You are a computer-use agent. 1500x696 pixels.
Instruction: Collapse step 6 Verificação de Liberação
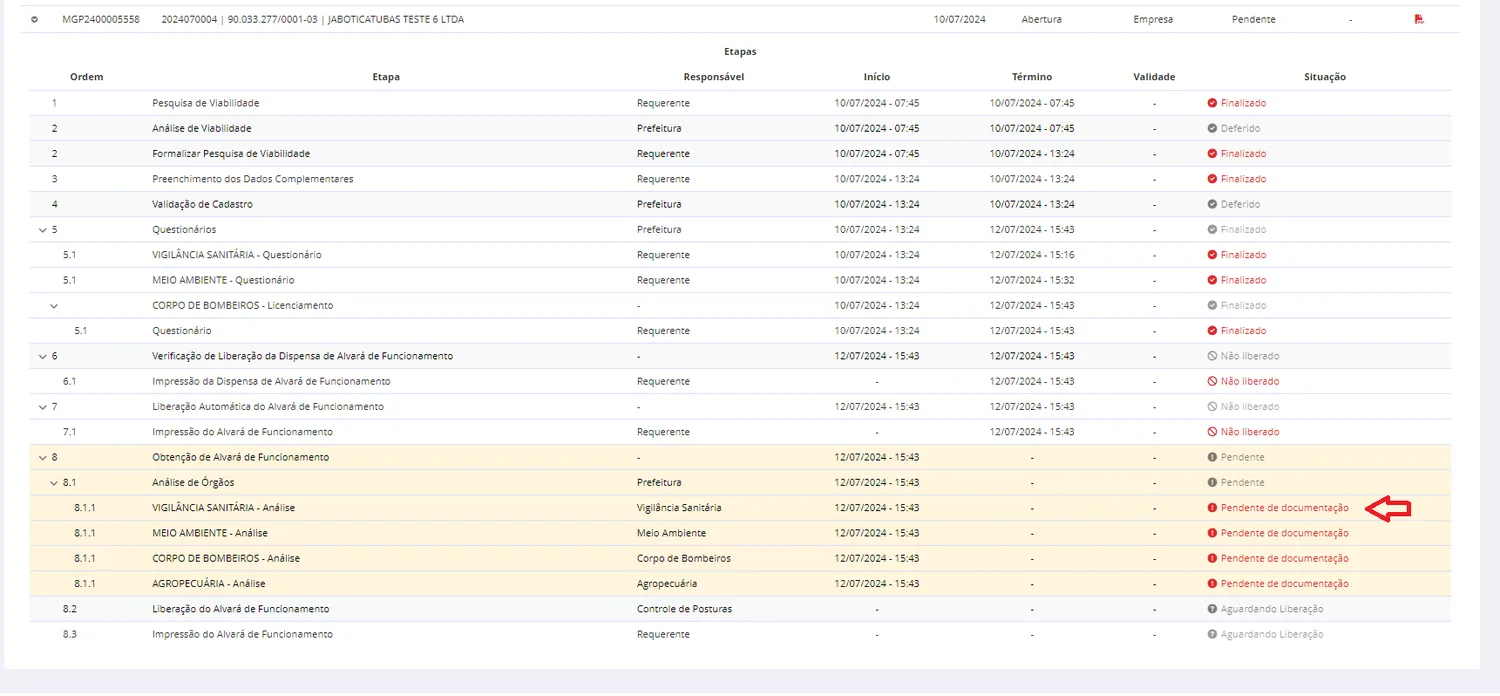[x=42, y=356]
